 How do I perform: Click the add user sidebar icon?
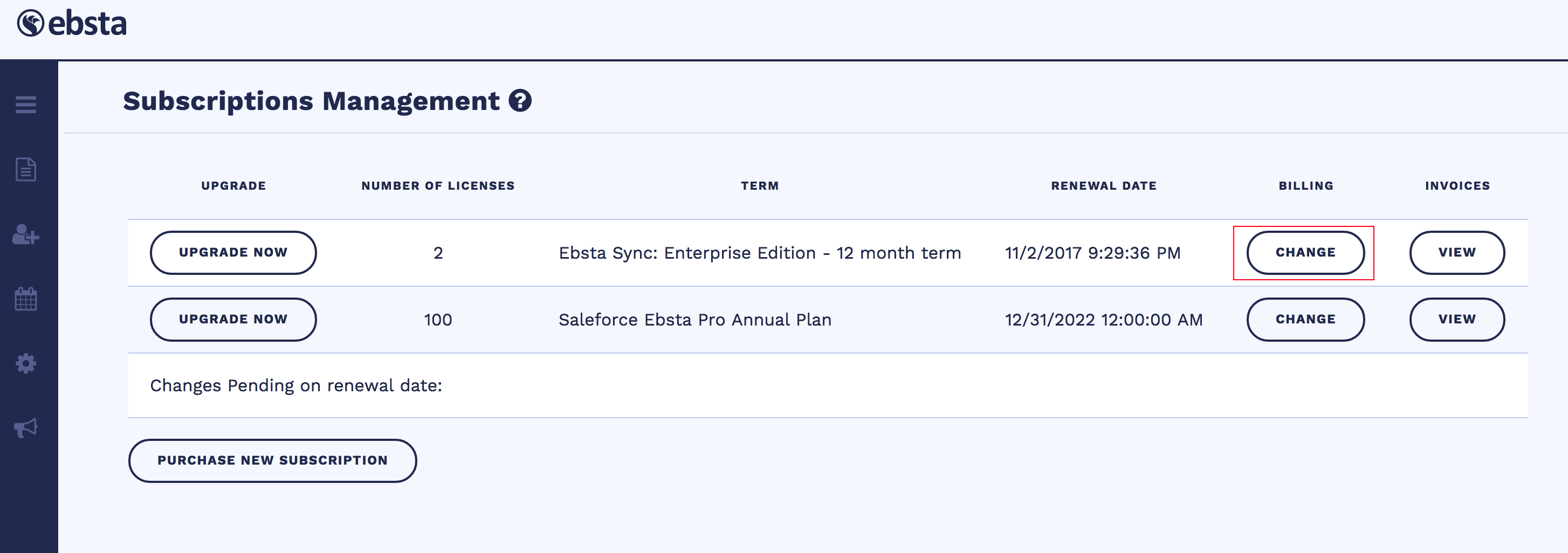point(25,235)
